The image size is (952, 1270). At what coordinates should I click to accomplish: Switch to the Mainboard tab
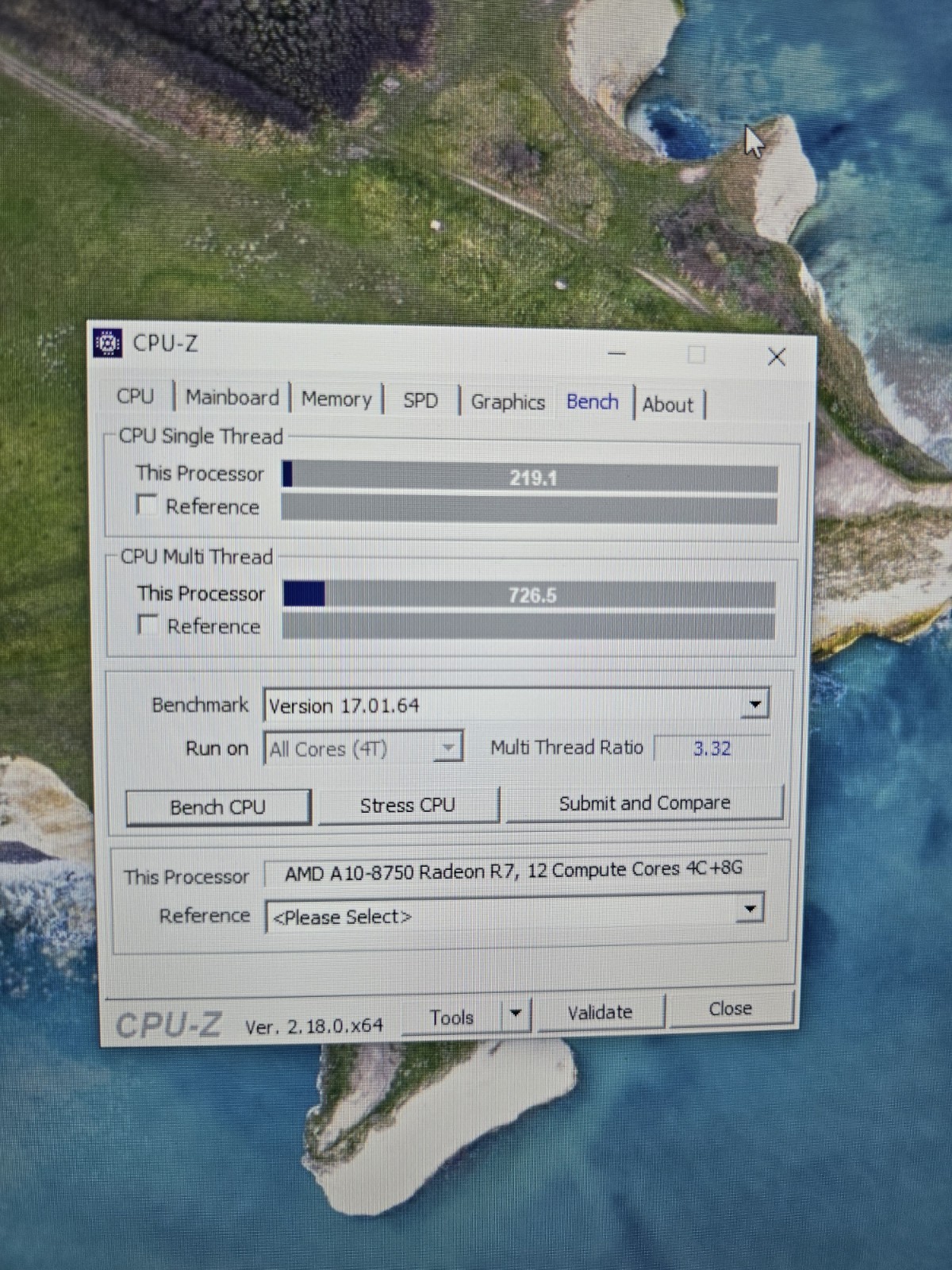232,397
